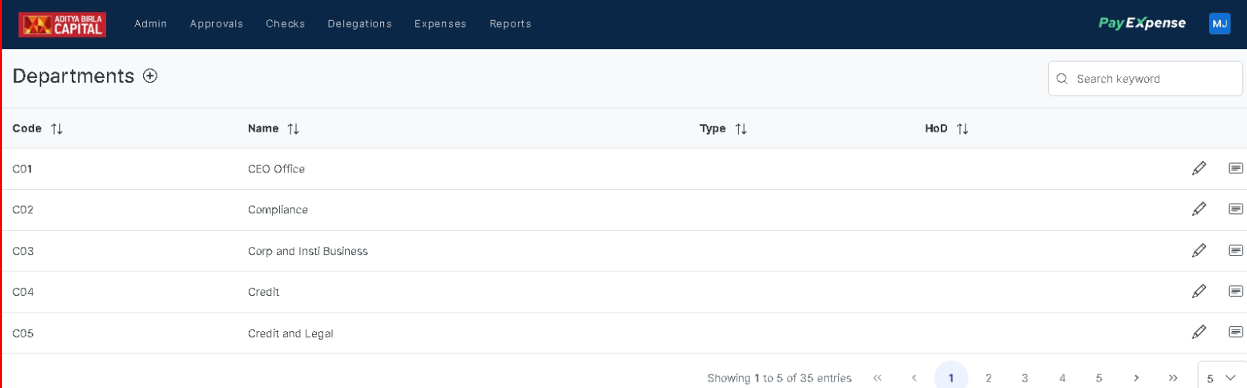The height and width of the screenshot is (388, 1247).
Task: Edit Corp and Insti Business pencil icon
Action: [x=1199, y=250]
